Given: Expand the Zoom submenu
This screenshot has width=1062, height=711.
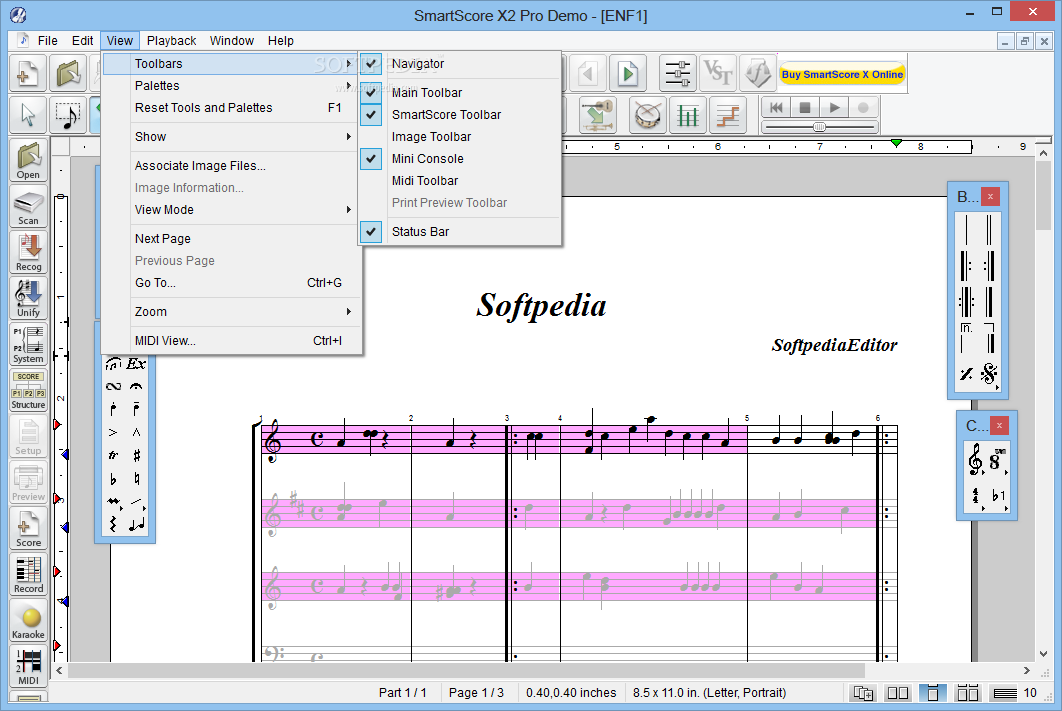Looking at the screenshot, I should pos(230,312).
